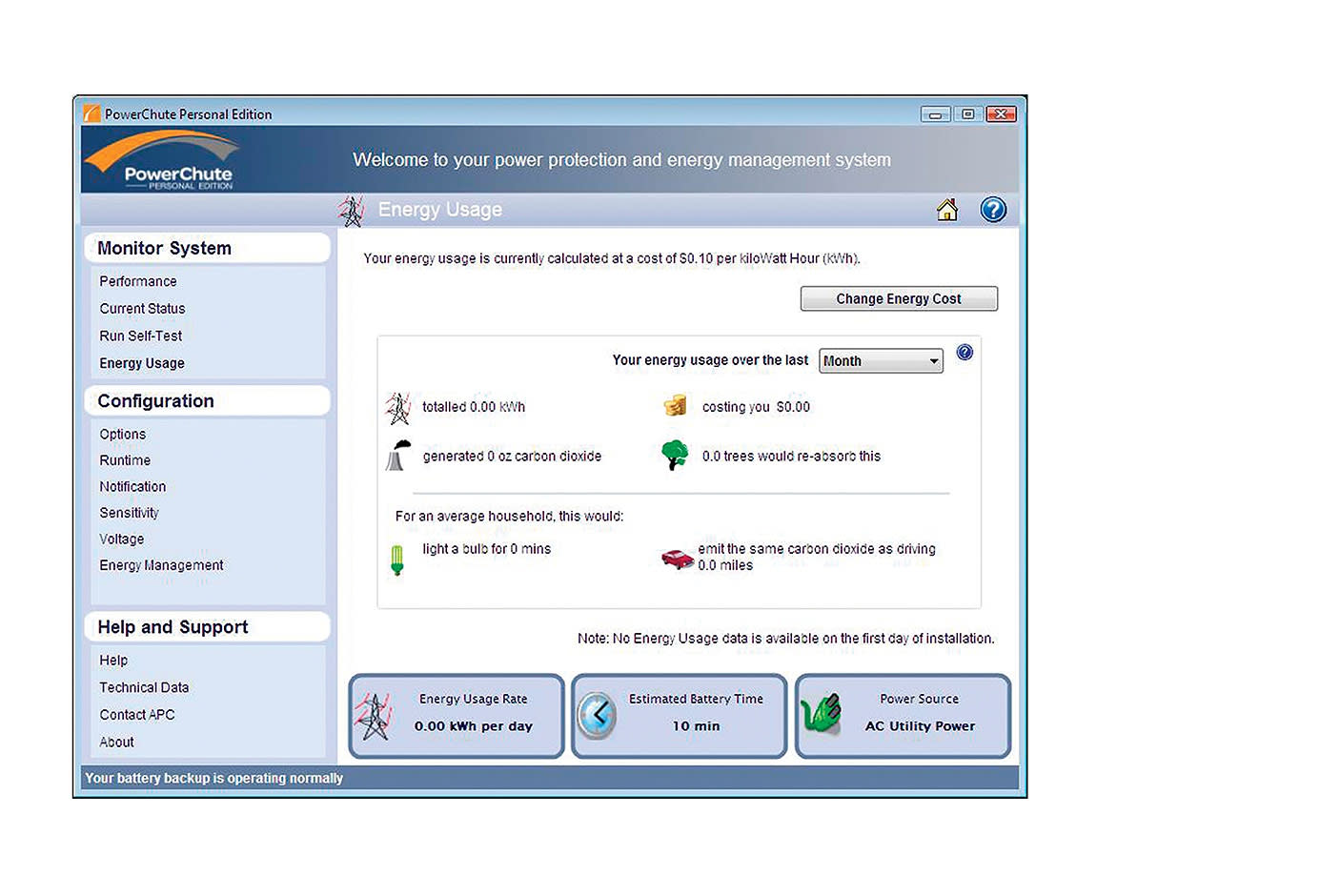Open help via the question mark icon
Image resolution: width=1340 pixels, height=896 pixels.
[993, 210]
